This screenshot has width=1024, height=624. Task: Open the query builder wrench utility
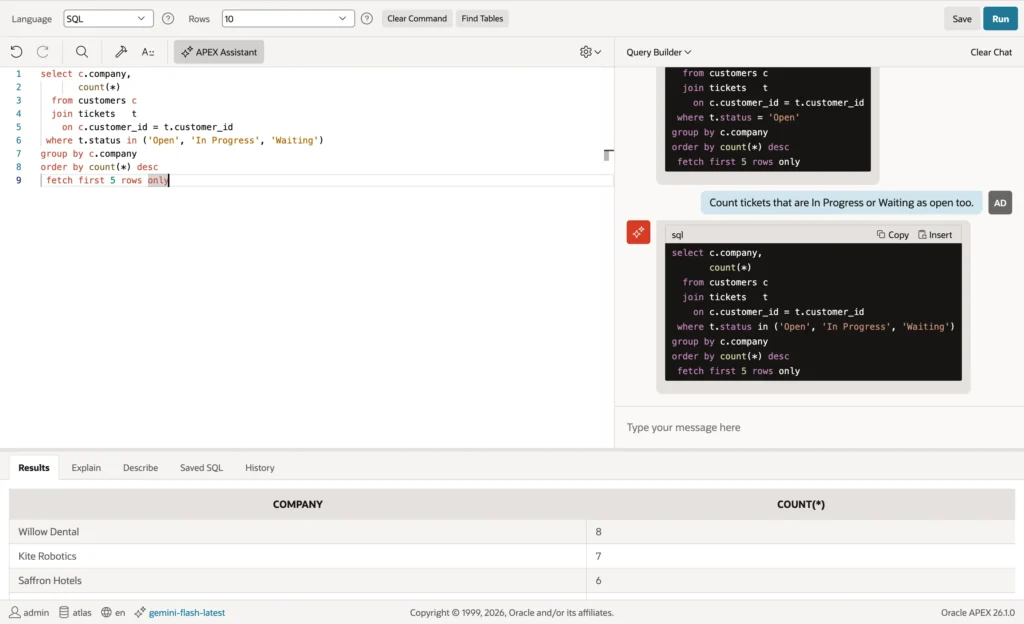pos(121,52)
